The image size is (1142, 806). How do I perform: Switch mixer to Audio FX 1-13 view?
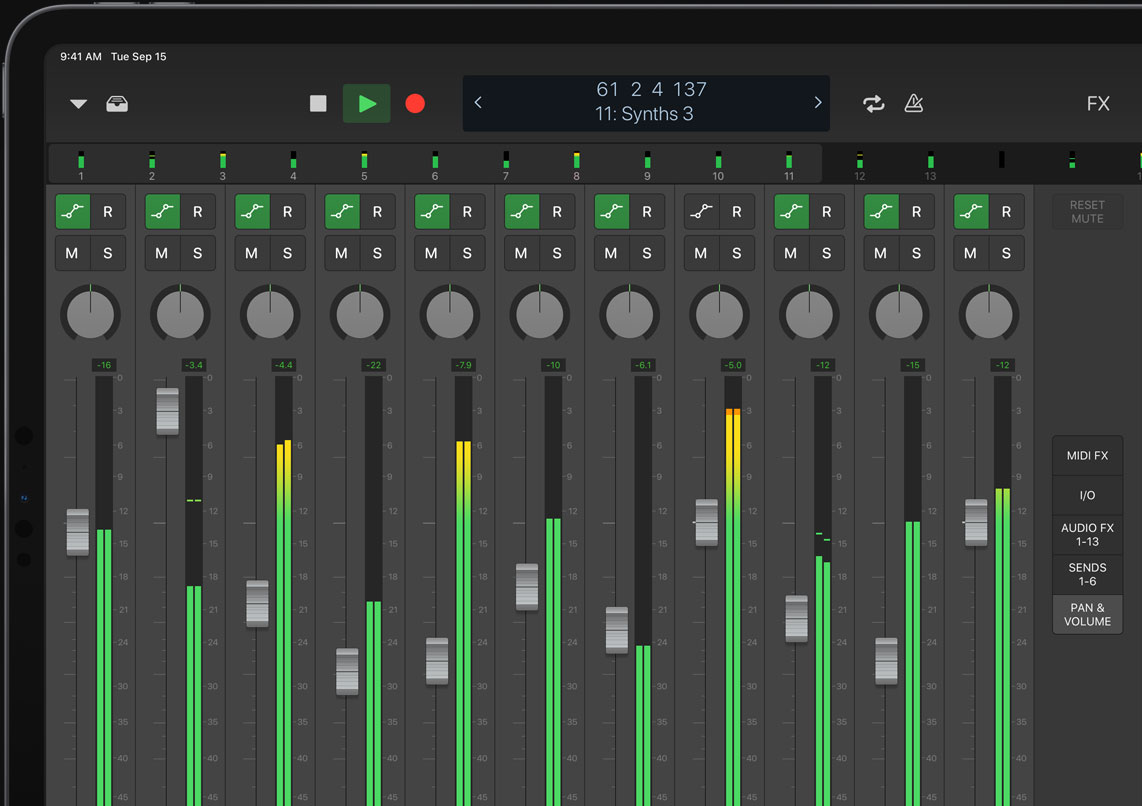click(1087, 535)
